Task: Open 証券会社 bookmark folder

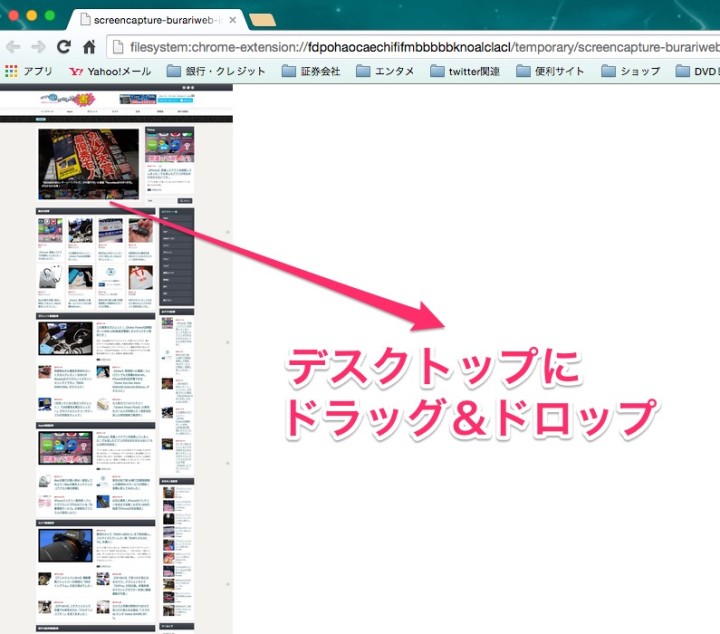Action: click(311, 71)
